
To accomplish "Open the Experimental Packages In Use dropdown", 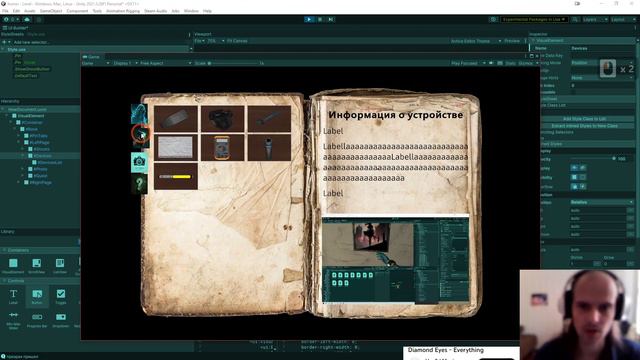I will tap(534, 19).
